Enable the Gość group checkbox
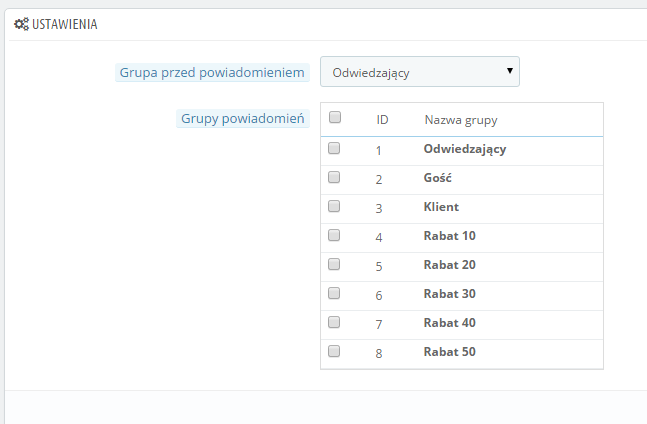647x424 pixels. (x=334, y=177)
